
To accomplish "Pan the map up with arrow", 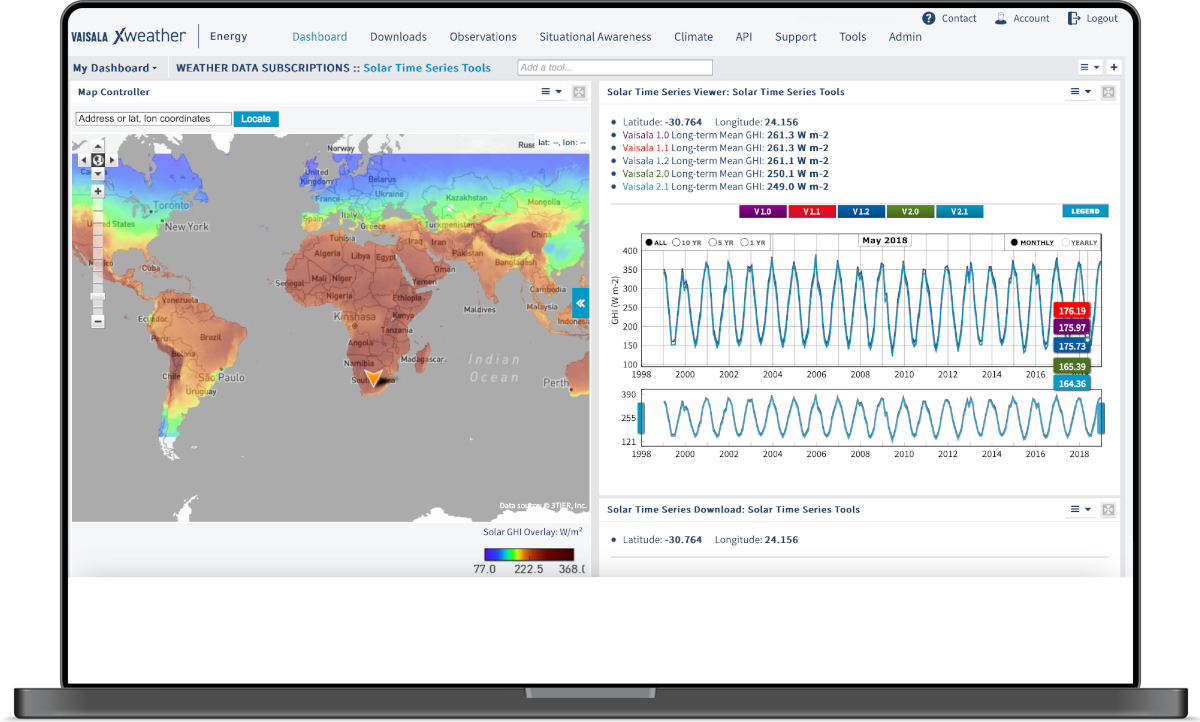I will pyautogui.click(x=98, y=147).
